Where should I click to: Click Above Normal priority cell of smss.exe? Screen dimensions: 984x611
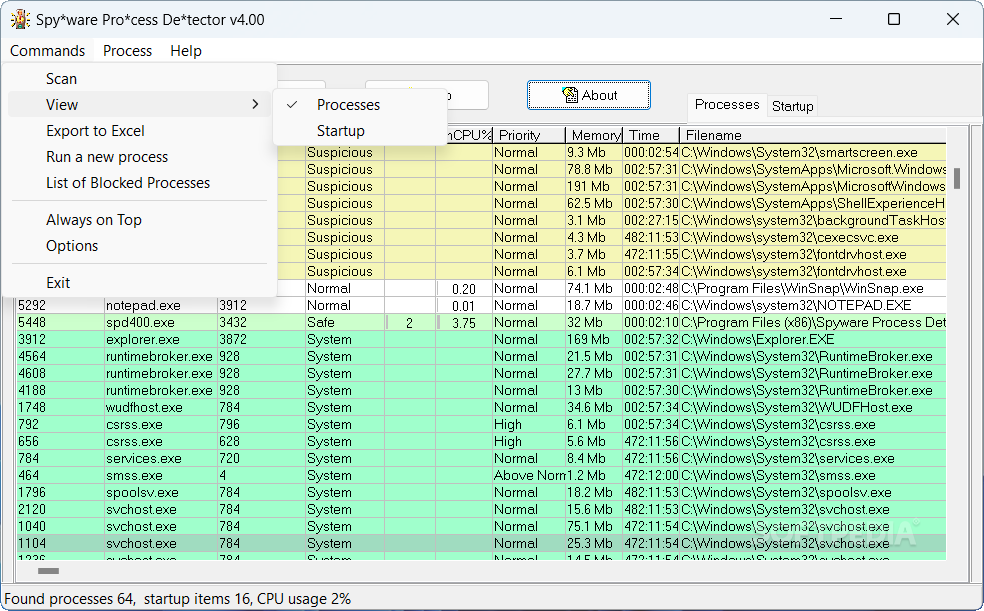coord(529,475)
